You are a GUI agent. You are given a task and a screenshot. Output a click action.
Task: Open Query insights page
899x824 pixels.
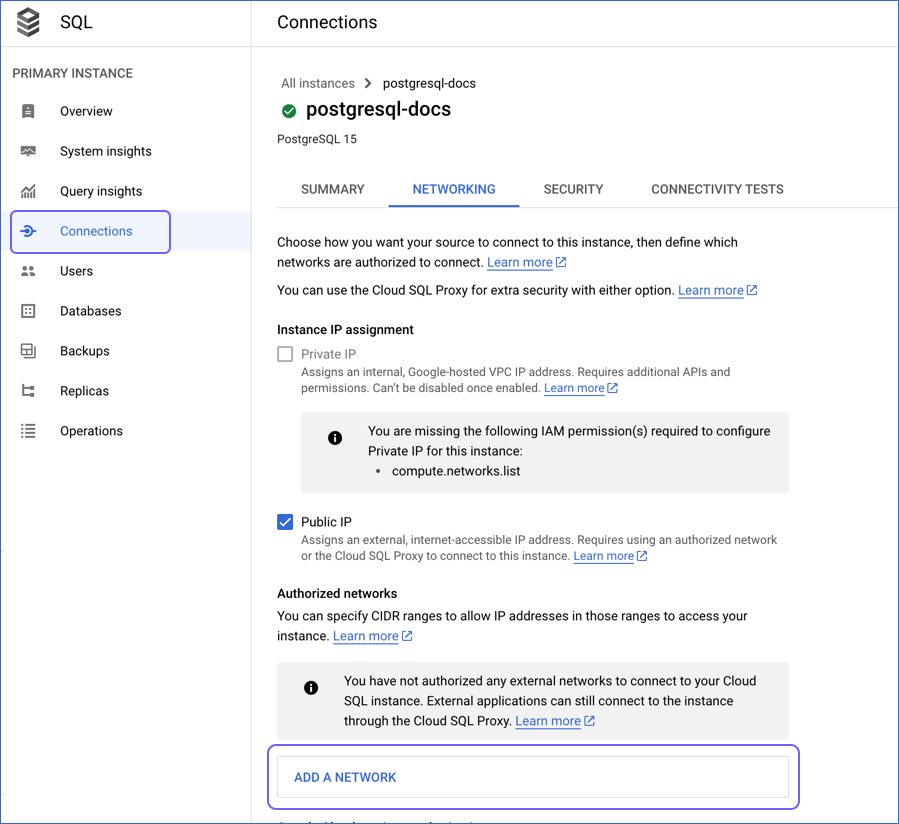pos(101,191)
